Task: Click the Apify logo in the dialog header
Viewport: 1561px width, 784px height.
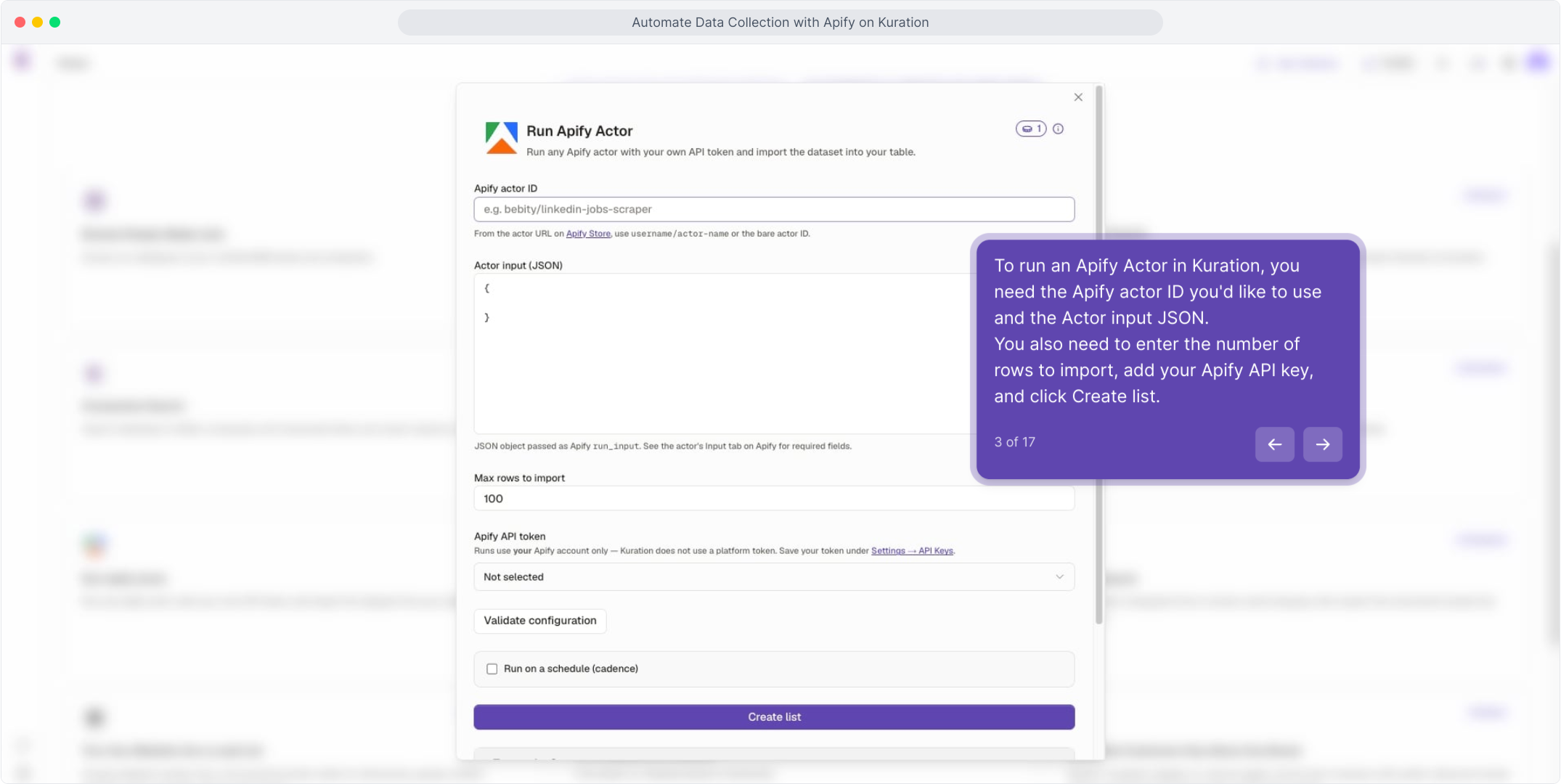Action: click(x=501, y=138)
